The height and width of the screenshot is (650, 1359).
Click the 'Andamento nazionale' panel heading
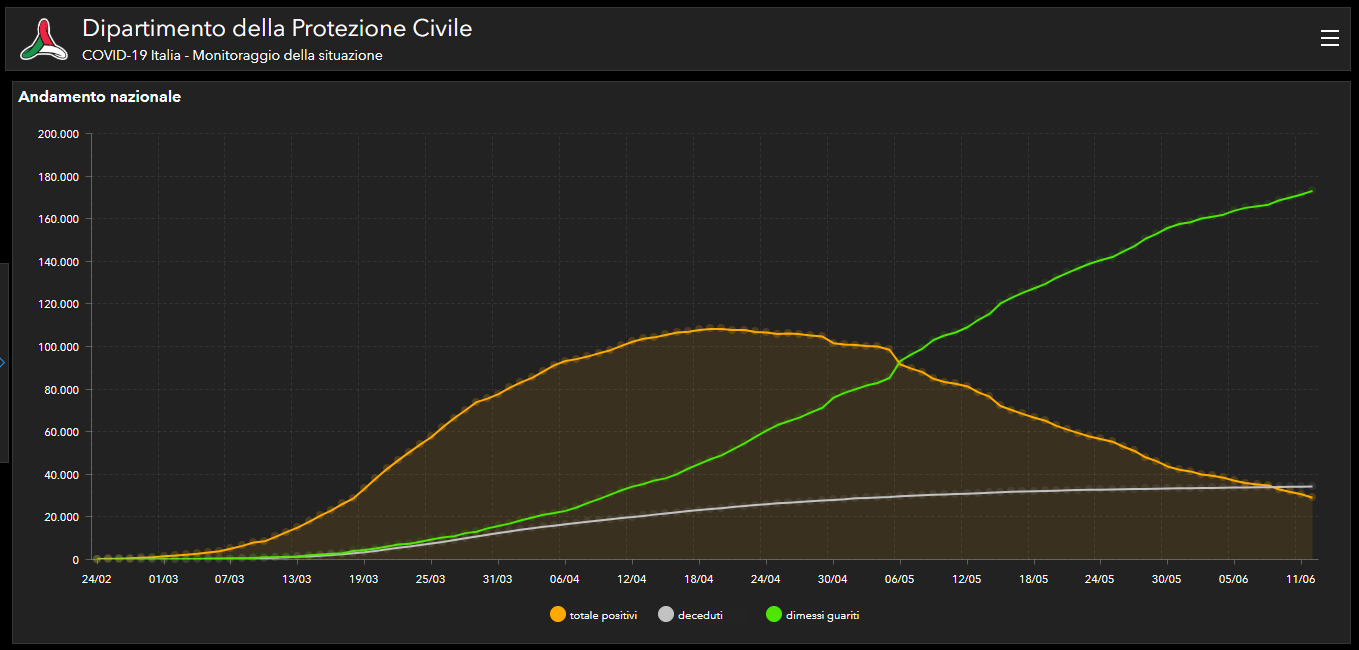99,97
